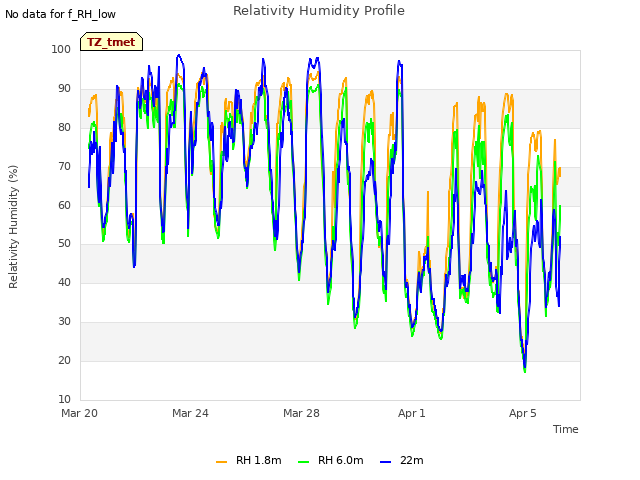Click the Apr 1 x-axis tick label
640x480 pixels.
(412, 413)
